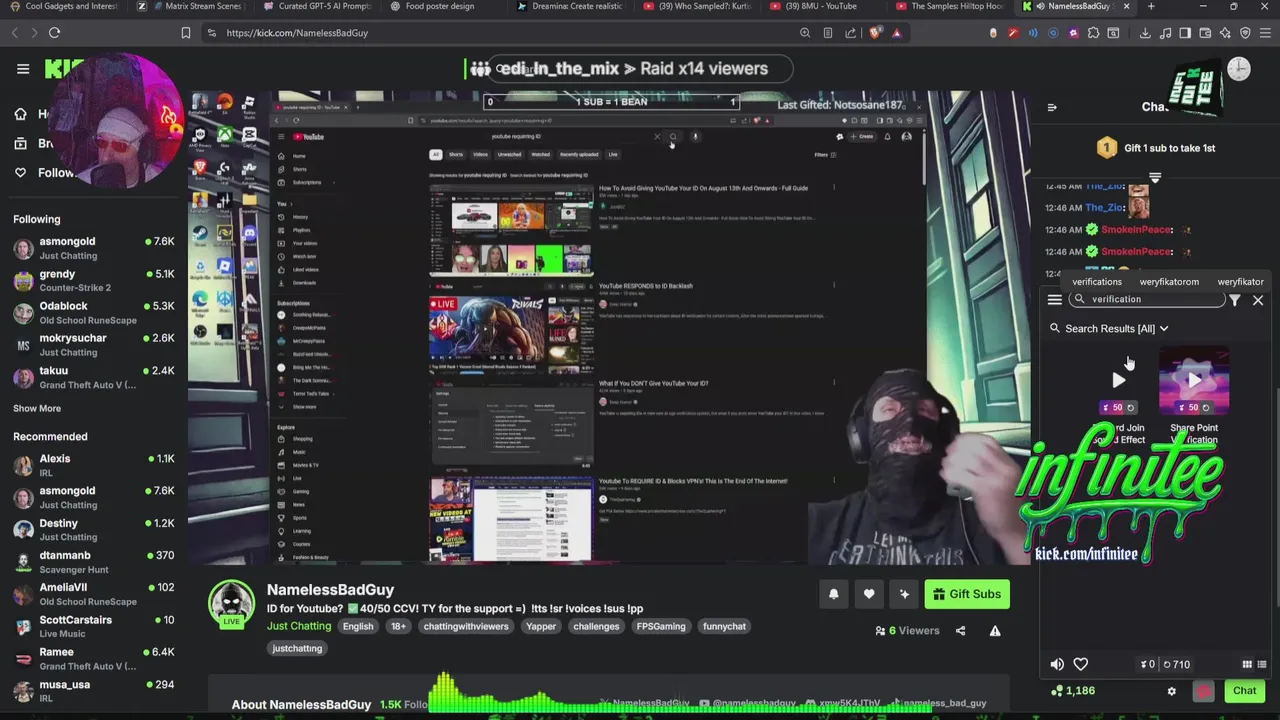Viewport: 1280px width, 720px height.
Task: Click the notification bell for NamelessBadGuy
Action: (834, 594)
